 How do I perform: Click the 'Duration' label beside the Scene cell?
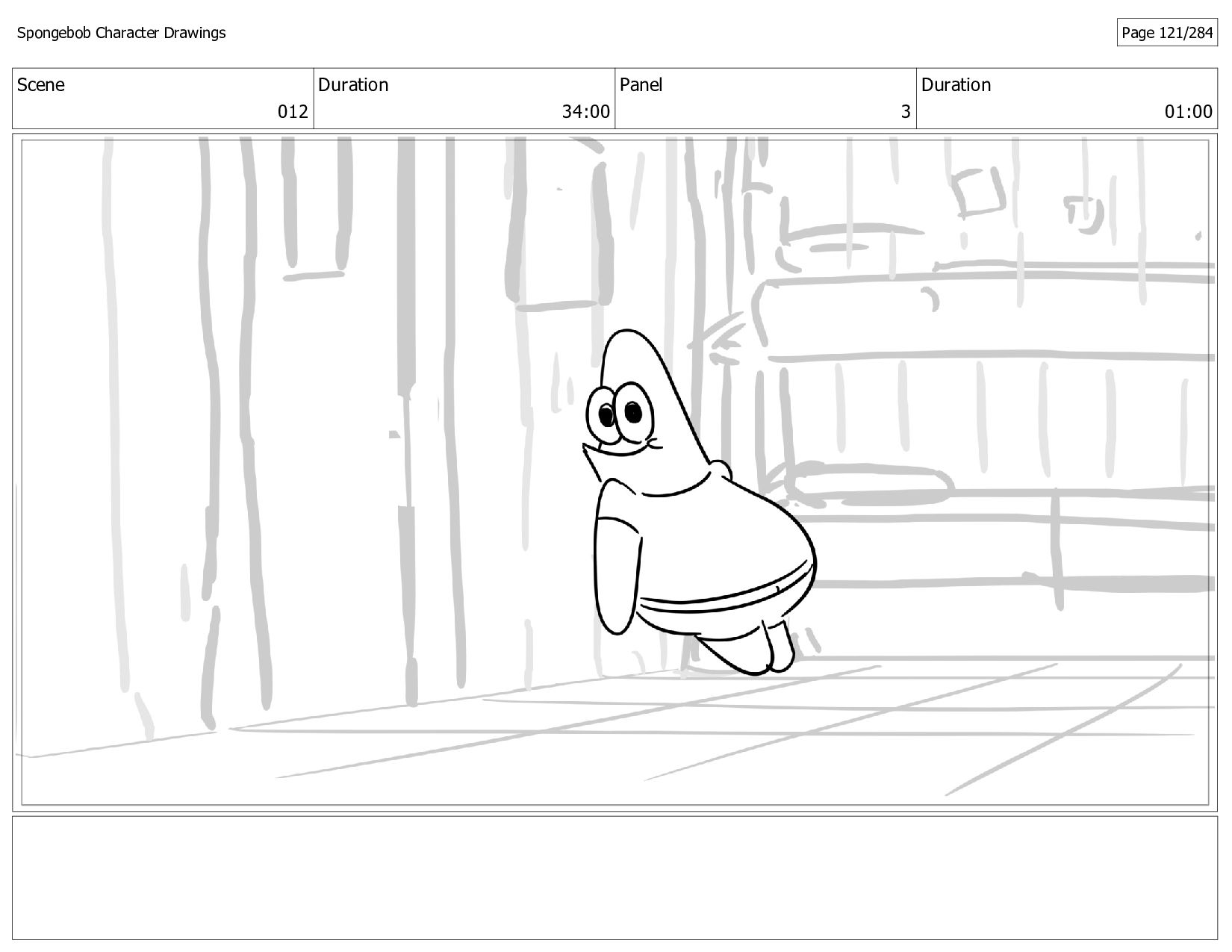(353, 85)
